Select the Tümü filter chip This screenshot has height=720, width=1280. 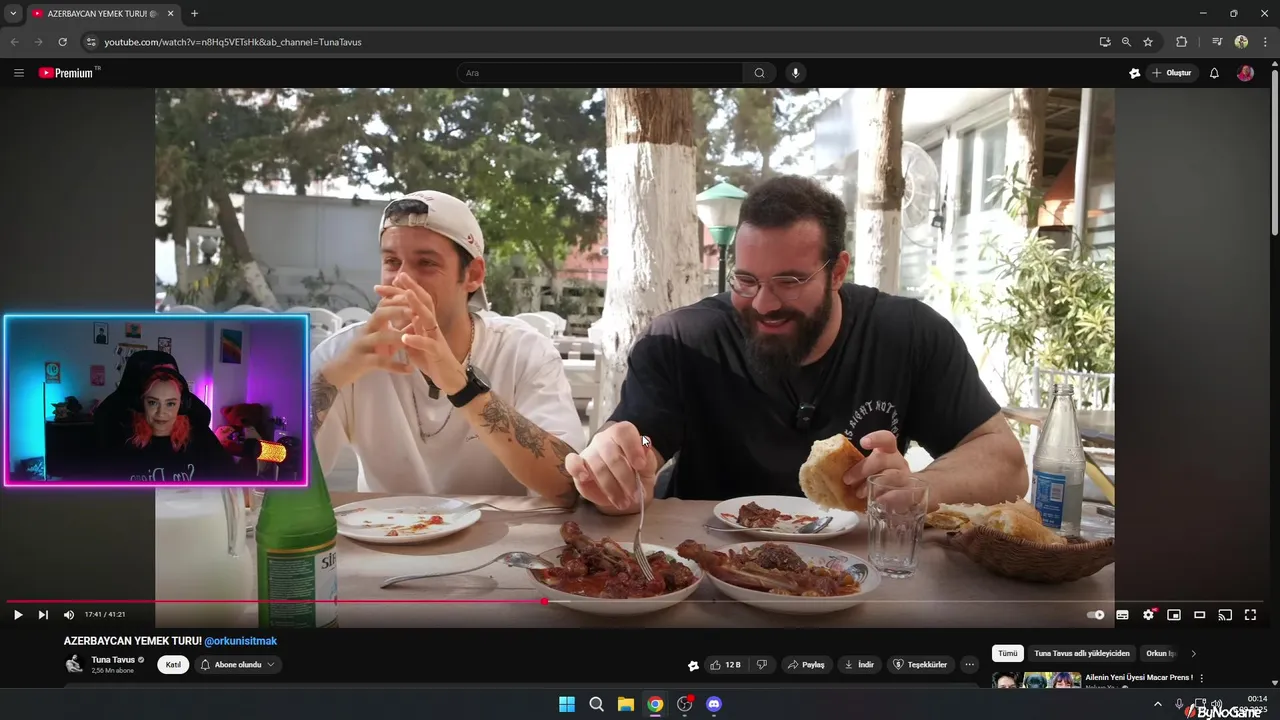point(1007,653)
